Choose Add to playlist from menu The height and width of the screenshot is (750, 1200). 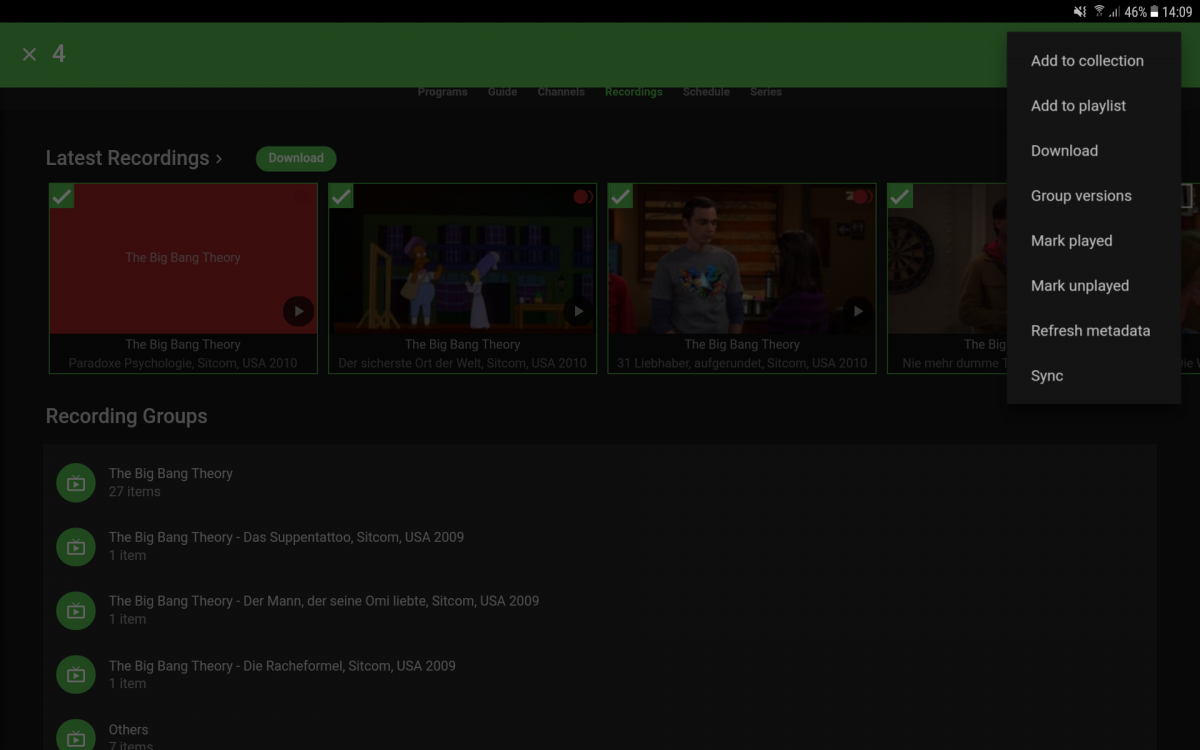(1094, 106)
